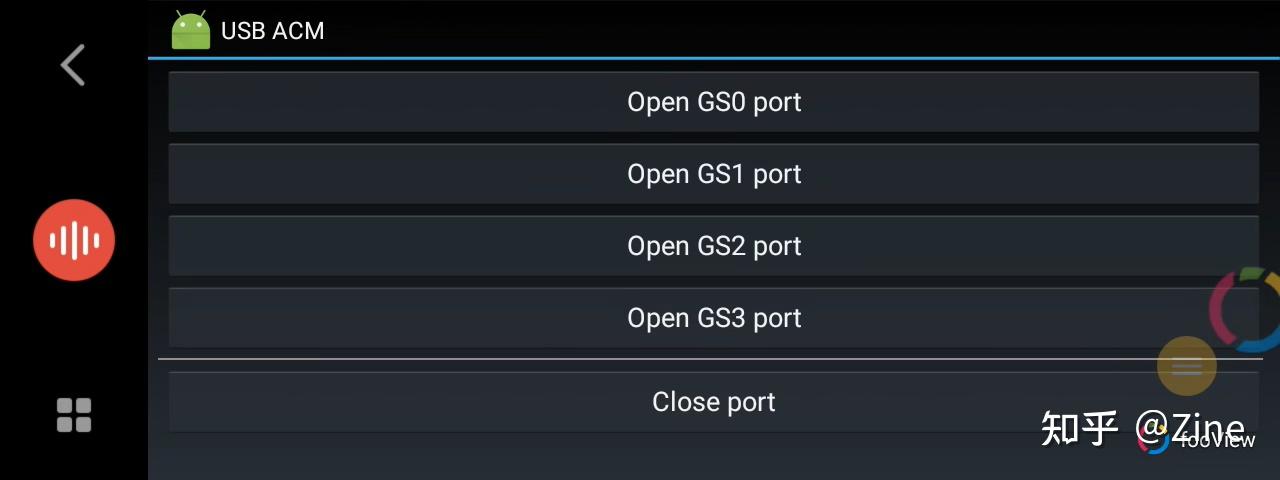Image resolution: width=1280 pixels, height=480 pixels.
Task: Tap the brown floating hamburger menu circle
Action: coord(1187,366)
